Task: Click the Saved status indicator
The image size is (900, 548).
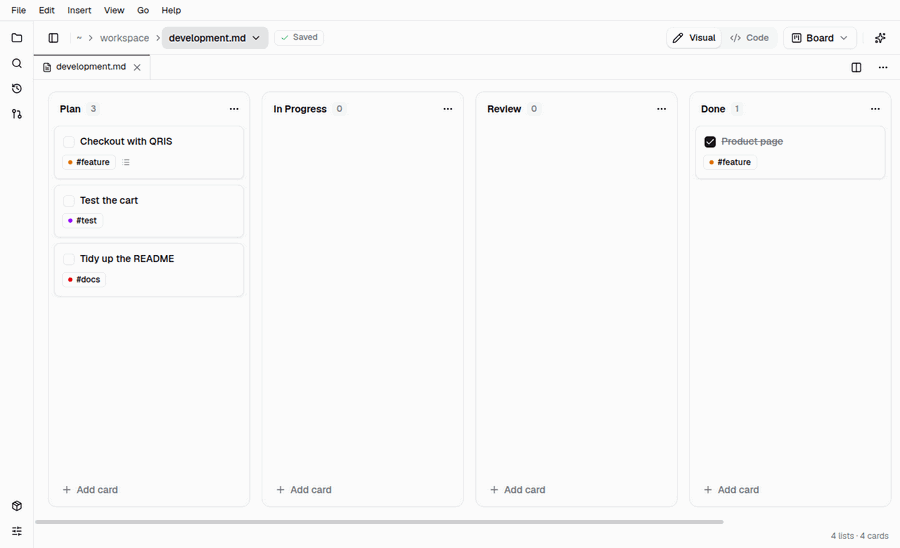Action: (x=299, y=37)
